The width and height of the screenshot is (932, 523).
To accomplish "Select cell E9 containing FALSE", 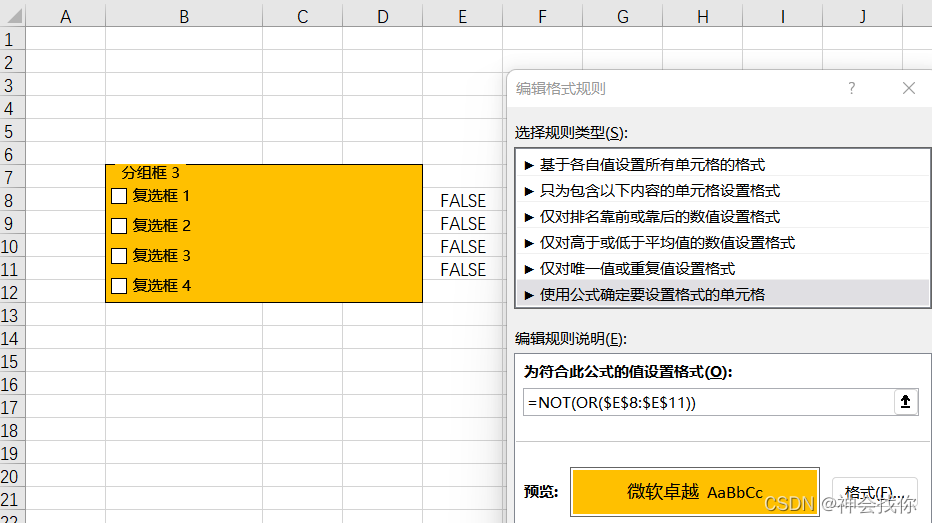I will coord(462,223).
